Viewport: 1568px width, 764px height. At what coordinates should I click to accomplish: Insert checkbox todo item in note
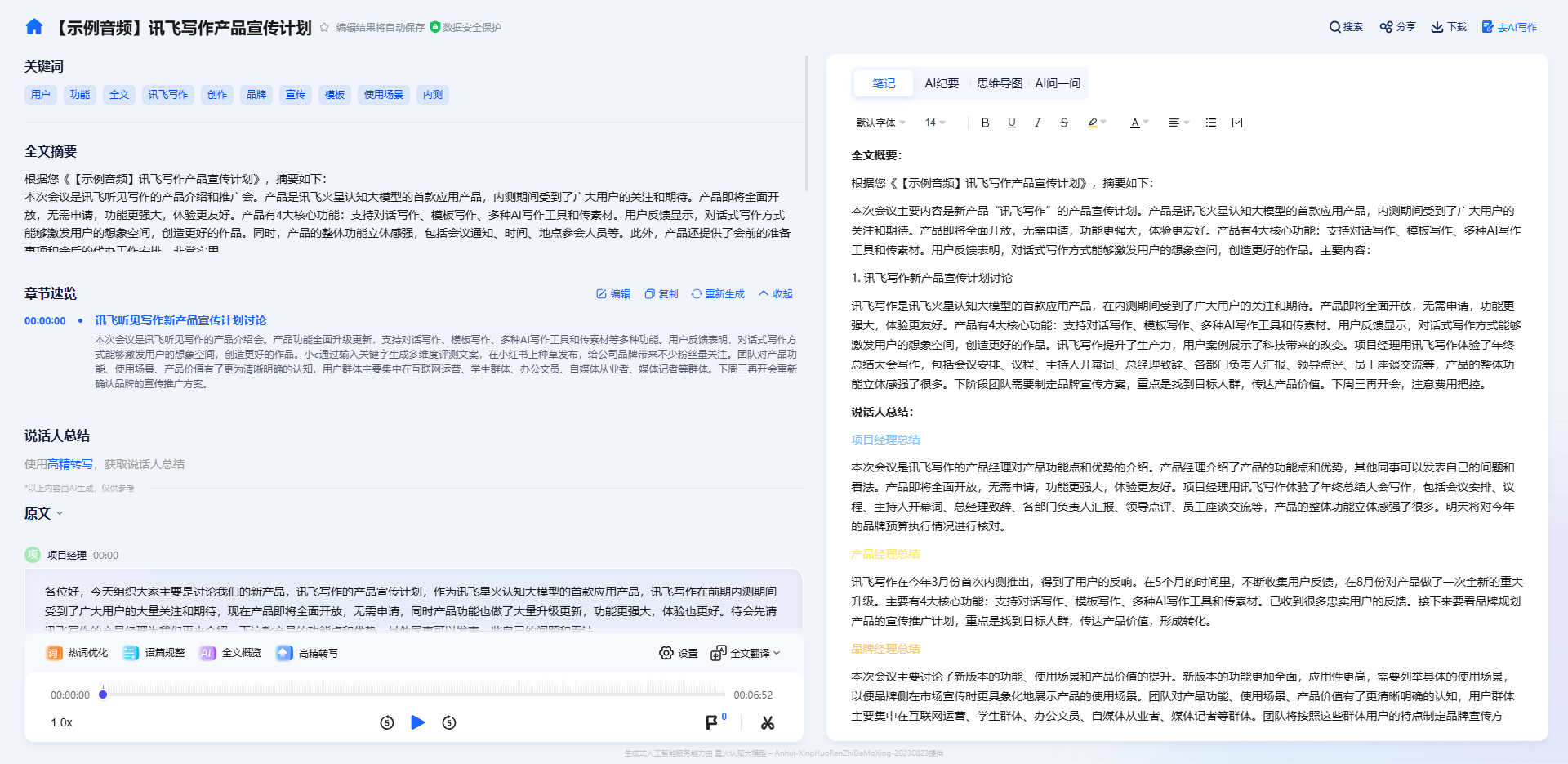tap(1237, 123)
